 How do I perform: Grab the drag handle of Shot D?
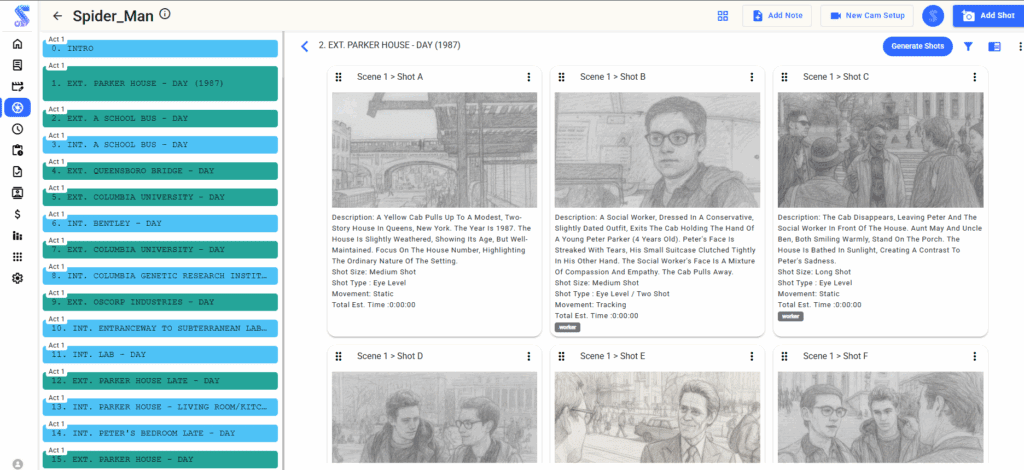pos(338,356)
